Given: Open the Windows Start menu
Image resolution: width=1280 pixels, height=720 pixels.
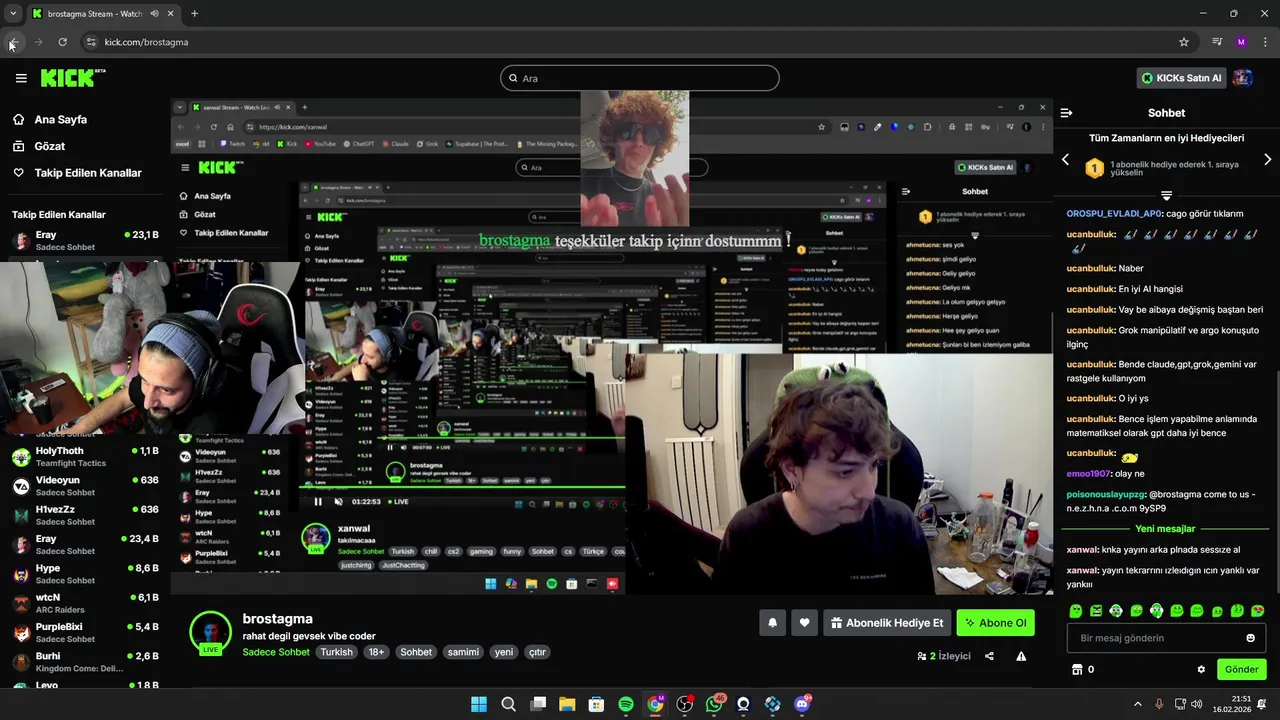Looking at the screenshot, I should [479, 704].
